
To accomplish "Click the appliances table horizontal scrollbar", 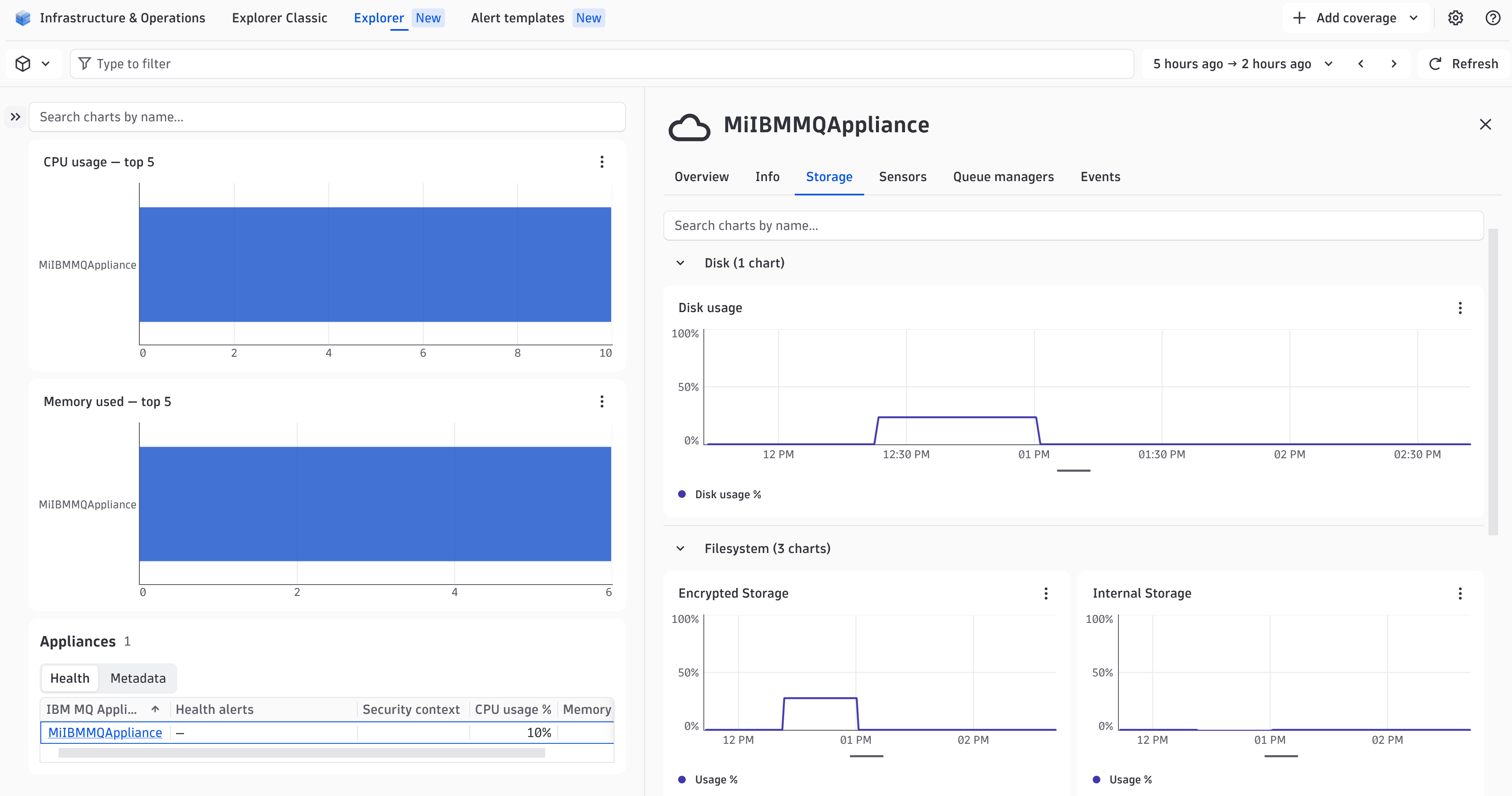I will click(x=302, y=753).
